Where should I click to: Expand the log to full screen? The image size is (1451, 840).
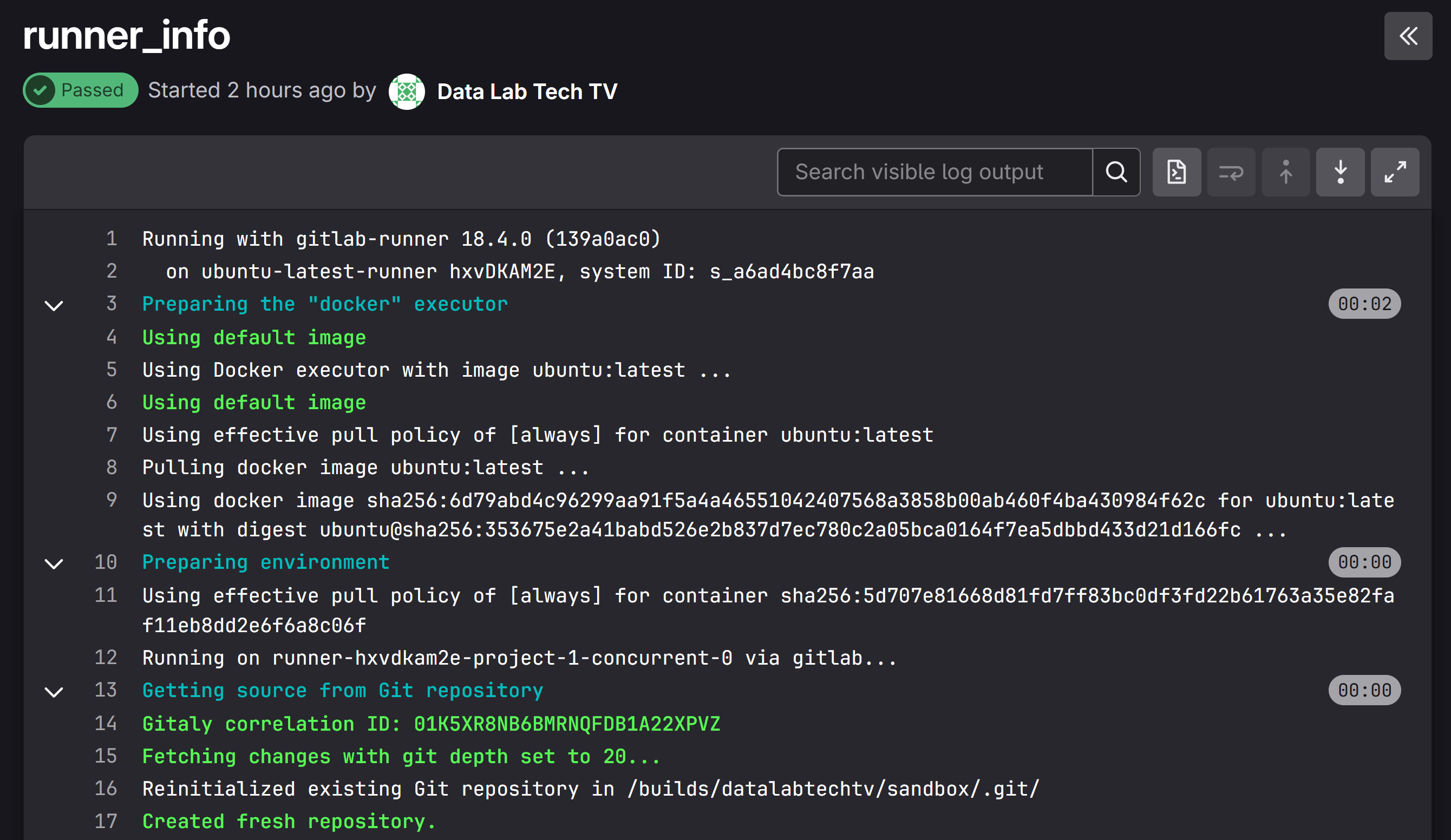click(1395, 172)
